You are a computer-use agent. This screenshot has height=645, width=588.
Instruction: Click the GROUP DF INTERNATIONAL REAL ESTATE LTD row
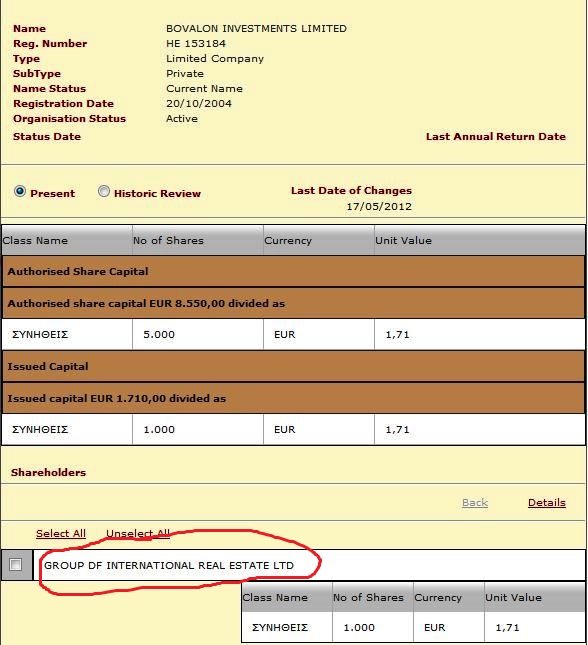point(309,565)
